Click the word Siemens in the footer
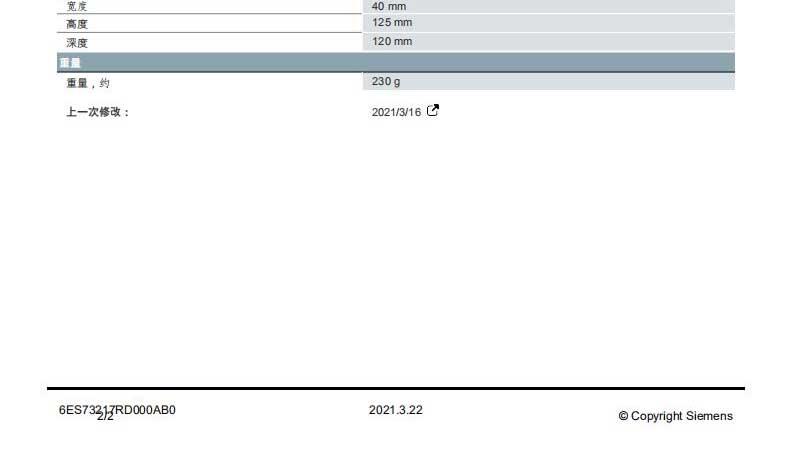Screen dimensions: 793x449 click(x=709, y=416)
